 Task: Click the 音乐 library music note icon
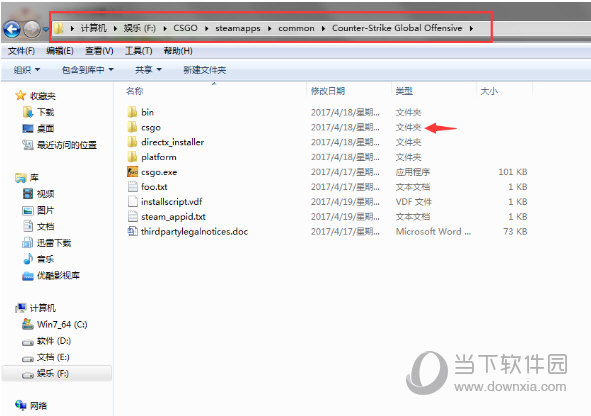pyautogui.click(x=28, y=259)
